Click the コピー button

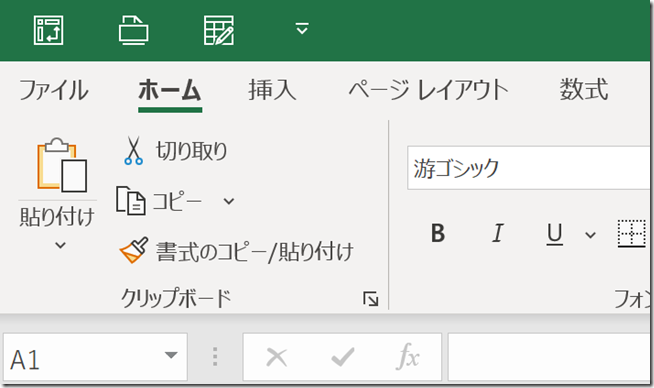[x=159, y=201]
